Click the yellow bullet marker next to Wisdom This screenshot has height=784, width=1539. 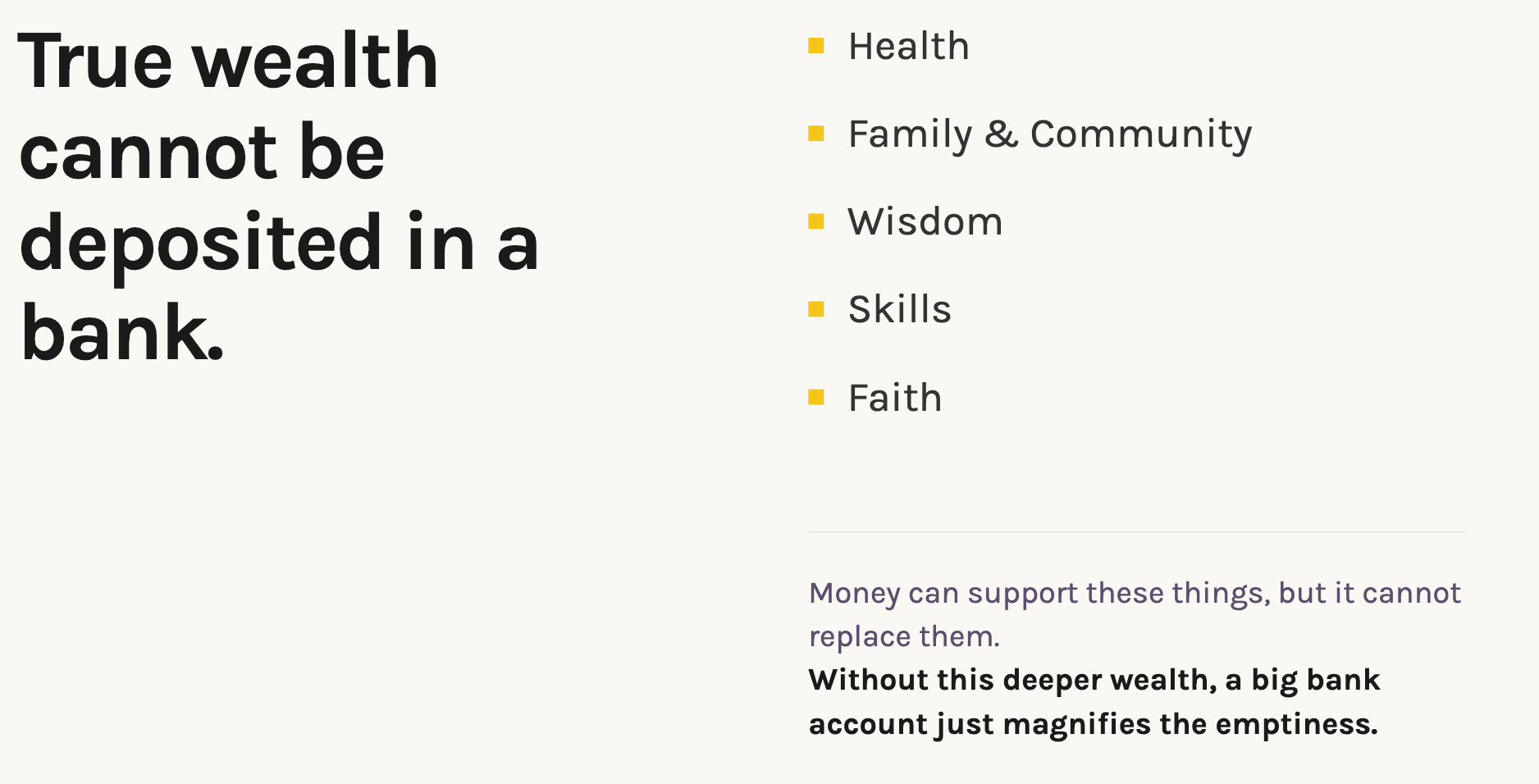click(x=815, y=221)
